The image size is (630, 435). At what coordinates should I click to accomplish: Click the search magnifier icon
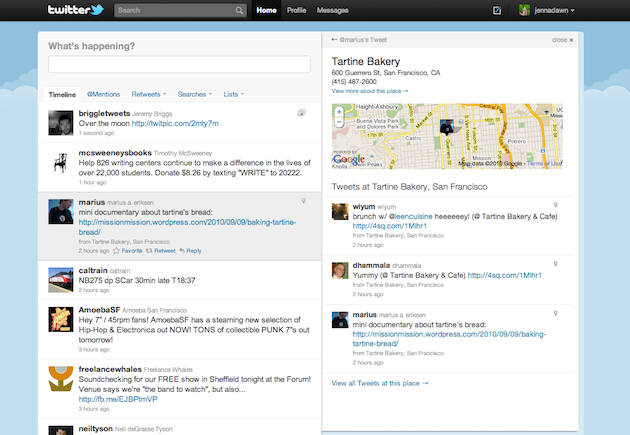tap(239, 11)
